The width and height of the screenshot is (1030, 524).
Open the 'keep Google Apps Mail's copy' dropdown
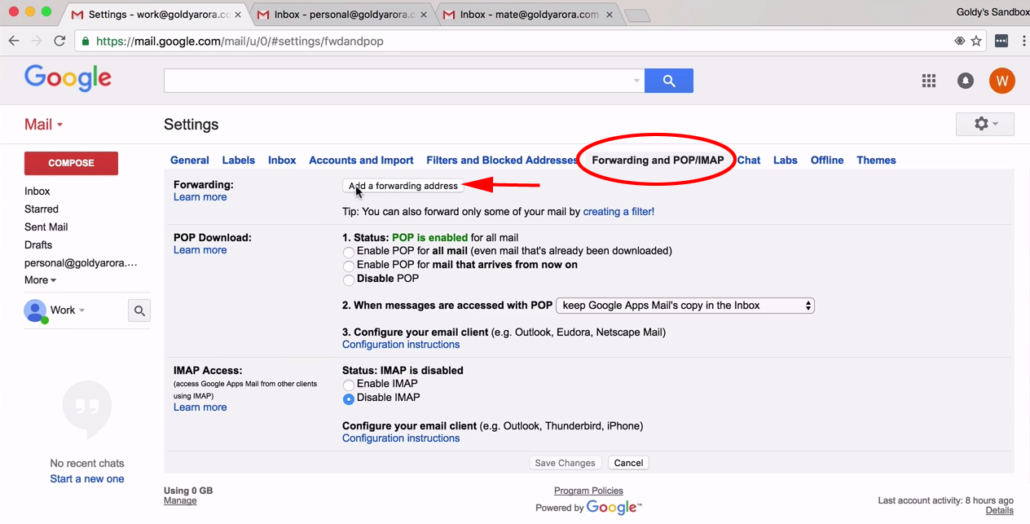[685, 305]
